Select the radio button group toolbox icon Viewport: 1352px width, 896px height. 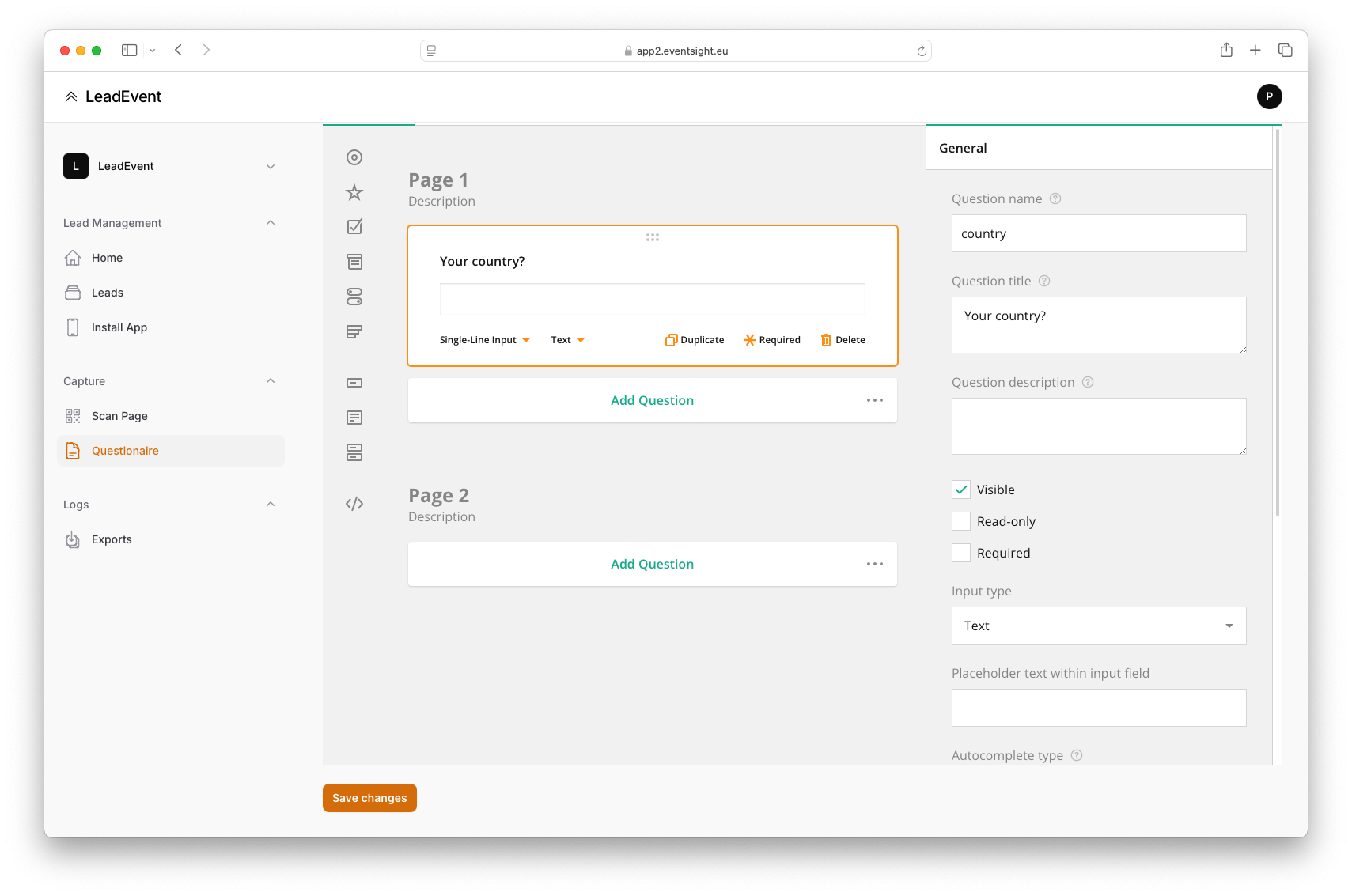coord(354,157)
